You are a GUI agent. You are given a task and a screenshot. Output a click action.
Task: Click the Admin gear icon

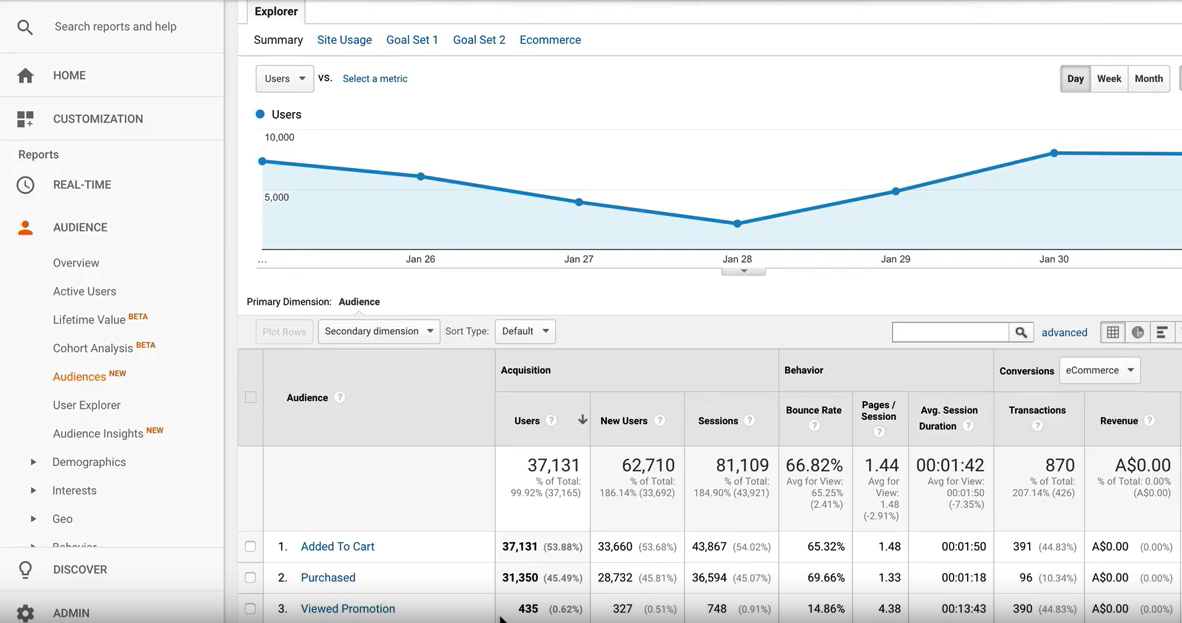[25, 613]
